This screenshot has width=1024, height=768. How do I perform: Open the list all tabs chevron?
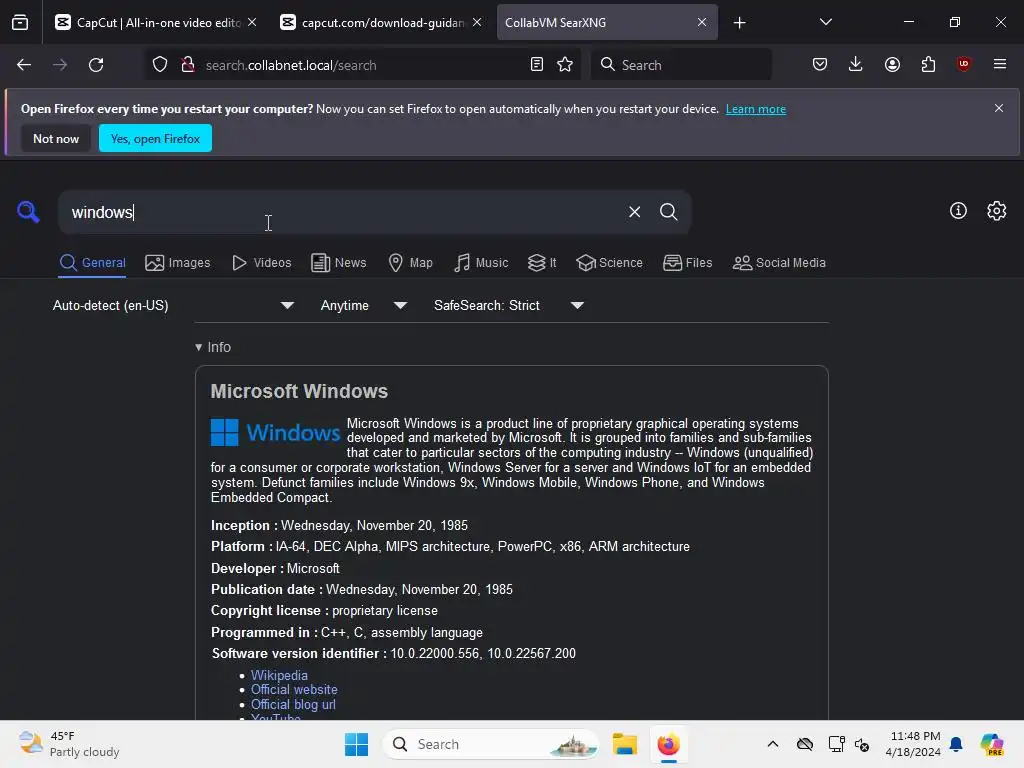(x=825, y=22)
